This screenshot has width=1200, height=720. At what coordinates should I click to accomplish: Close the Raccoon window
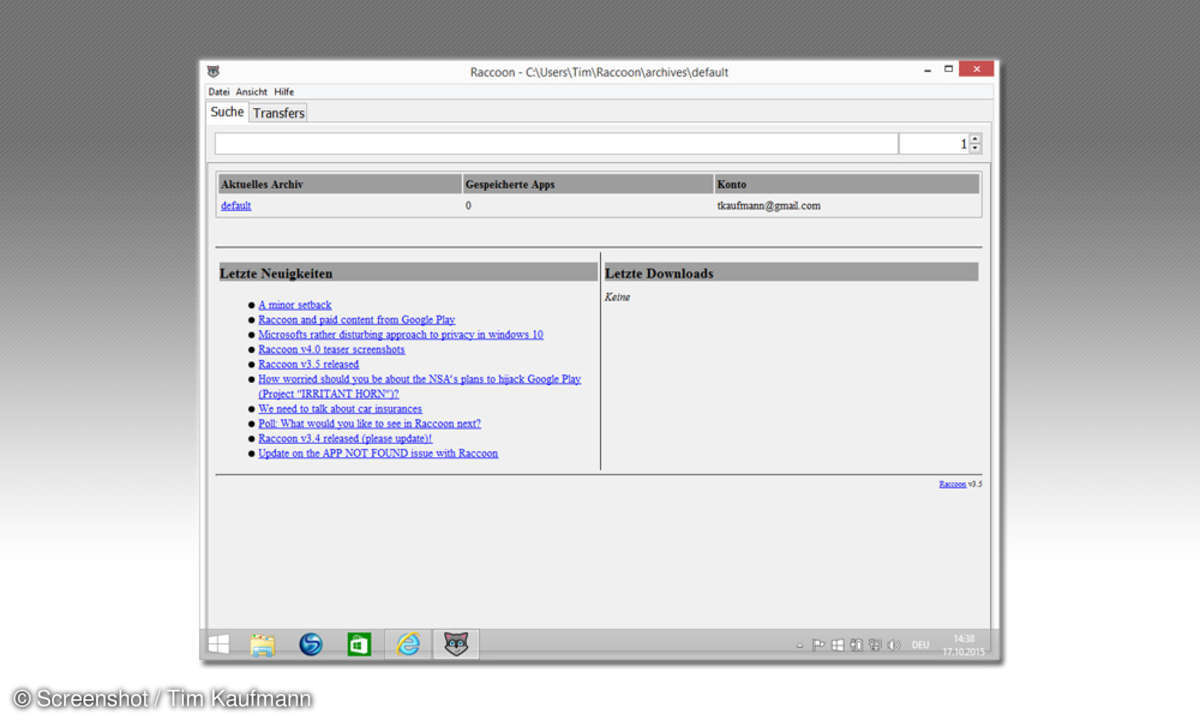click(x=976, y=69)
